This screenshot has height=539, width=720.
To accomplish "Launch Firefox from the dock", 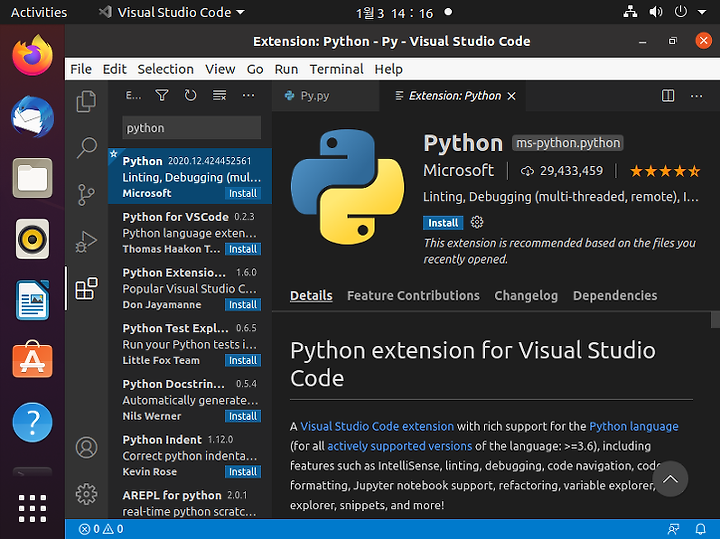I will 32,56.
